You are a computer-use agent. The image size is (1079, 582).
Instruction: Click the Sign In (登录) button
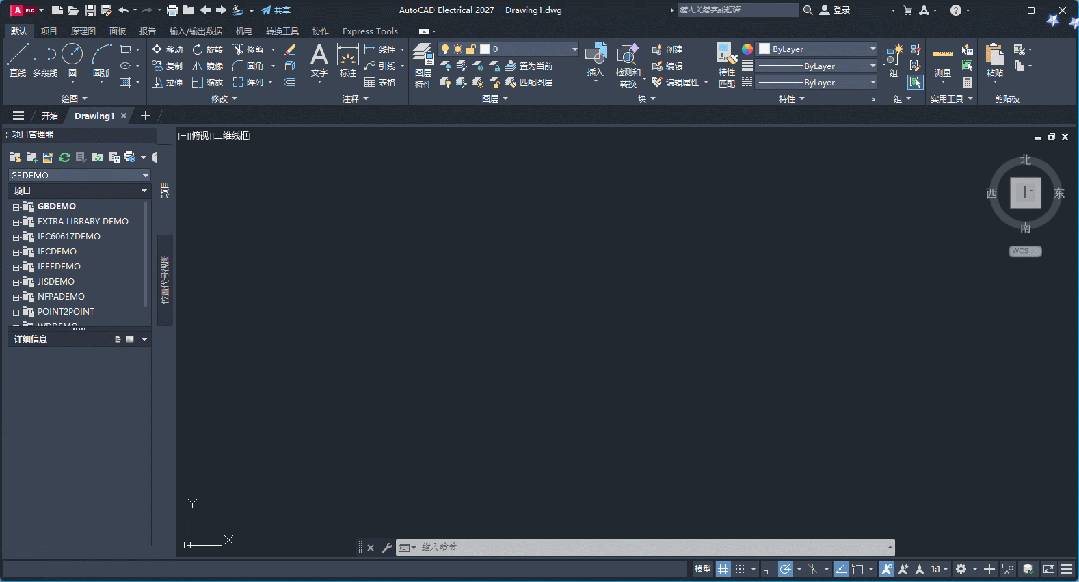pos(835,10)
